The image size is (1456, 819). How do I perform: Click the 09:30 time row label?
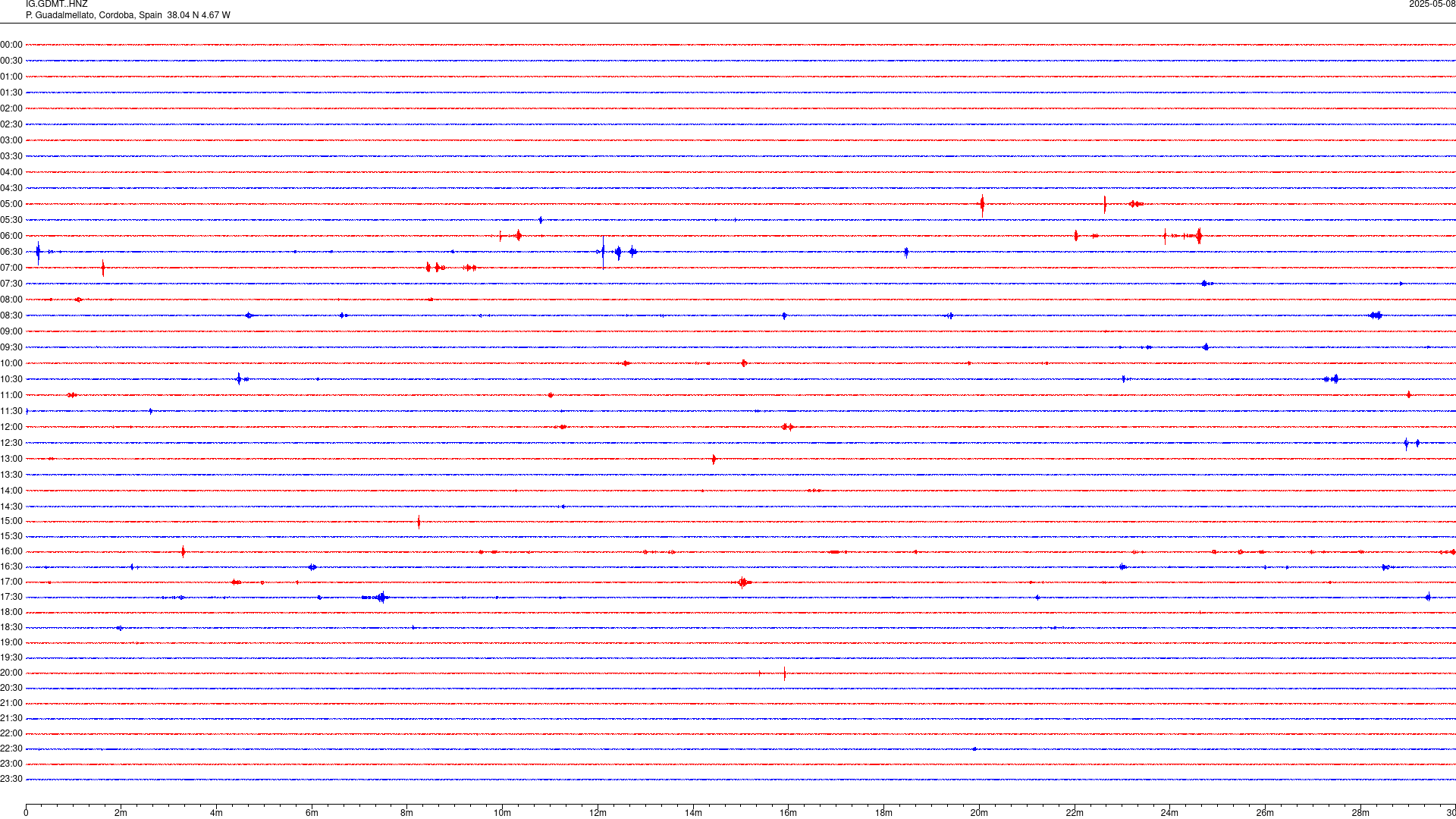tap(11, 347)
